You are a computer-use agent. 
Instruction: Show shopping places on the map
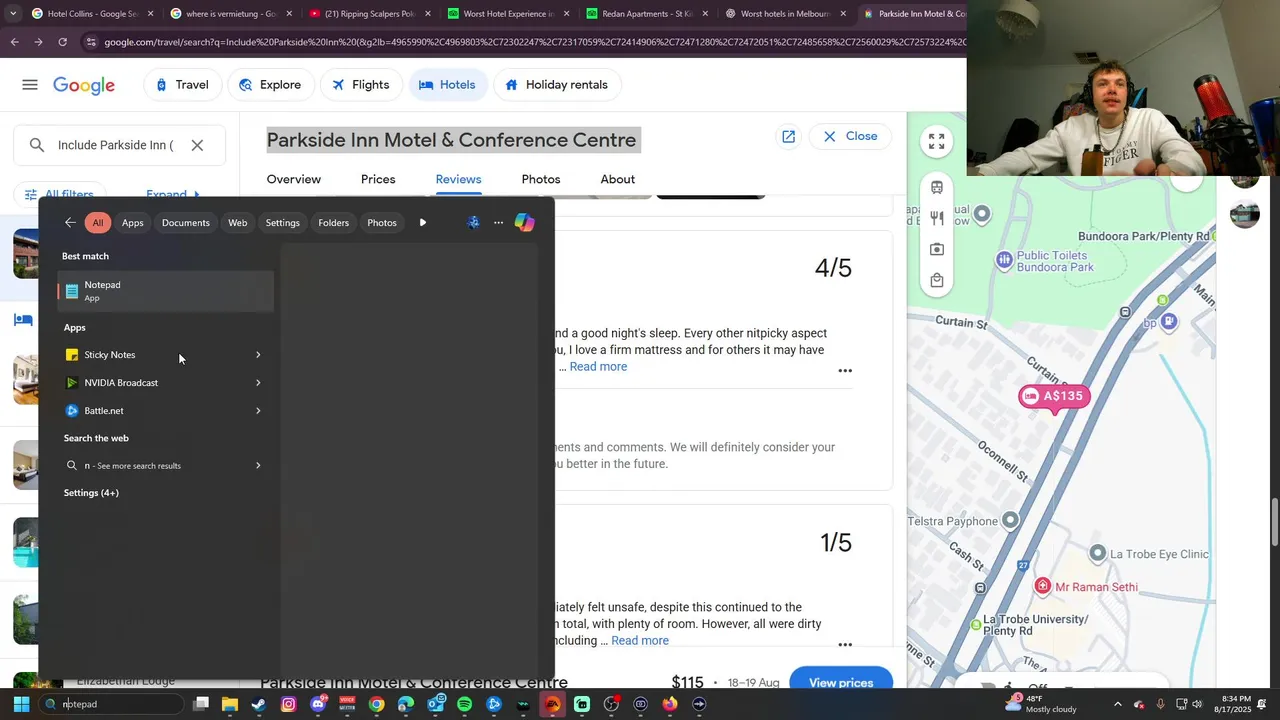click(x=937, y=281)
